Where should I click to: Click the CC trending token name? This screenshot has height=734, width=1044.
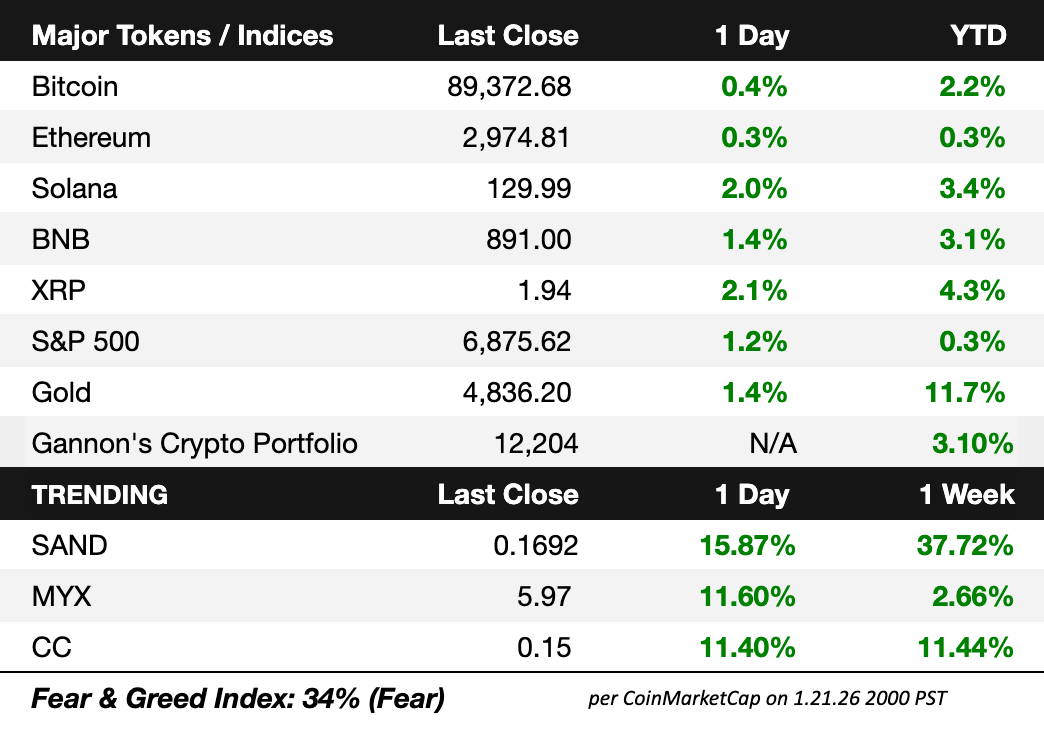[x=52, y=648]
